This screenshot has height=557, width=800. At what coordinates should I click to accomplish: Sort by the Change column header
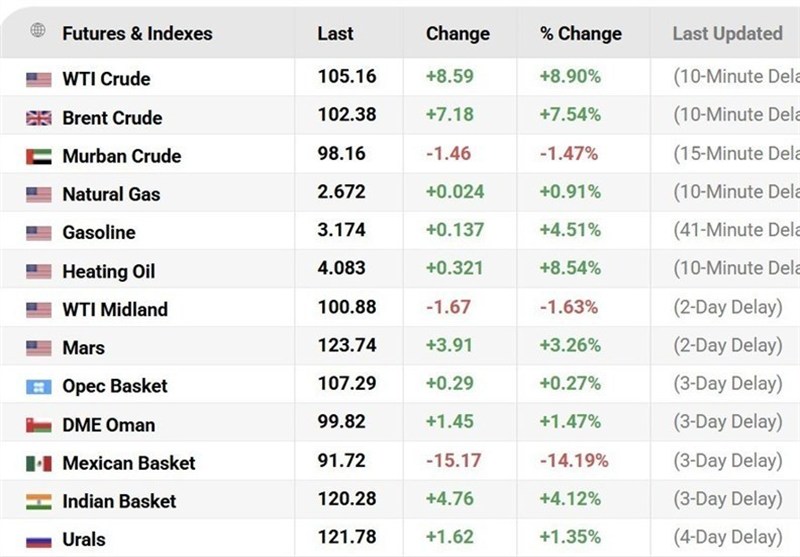pos(457,33)
